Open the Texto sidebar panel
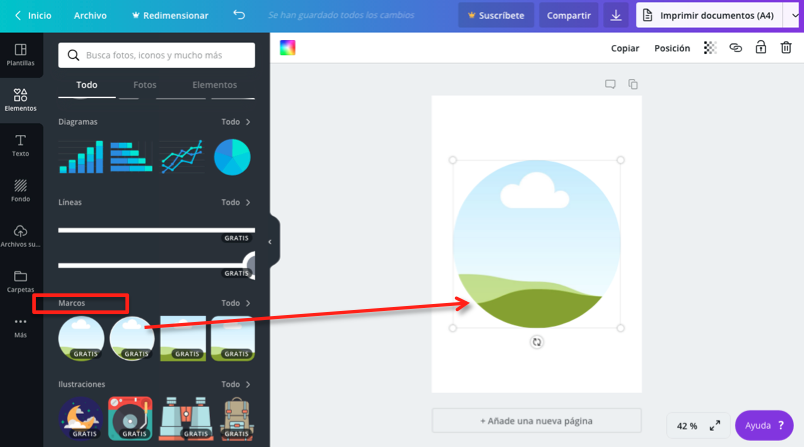The width and height of the screenshot is (804, 447). (21, 146)
